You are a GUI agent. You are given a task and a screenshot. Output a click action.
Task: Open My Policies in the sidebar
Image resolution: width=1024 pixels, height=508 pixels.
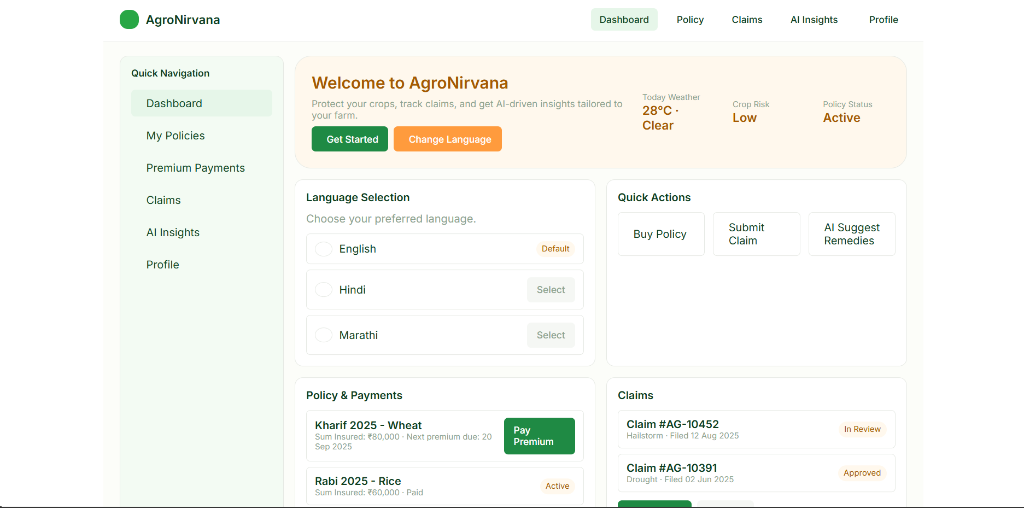201,136
